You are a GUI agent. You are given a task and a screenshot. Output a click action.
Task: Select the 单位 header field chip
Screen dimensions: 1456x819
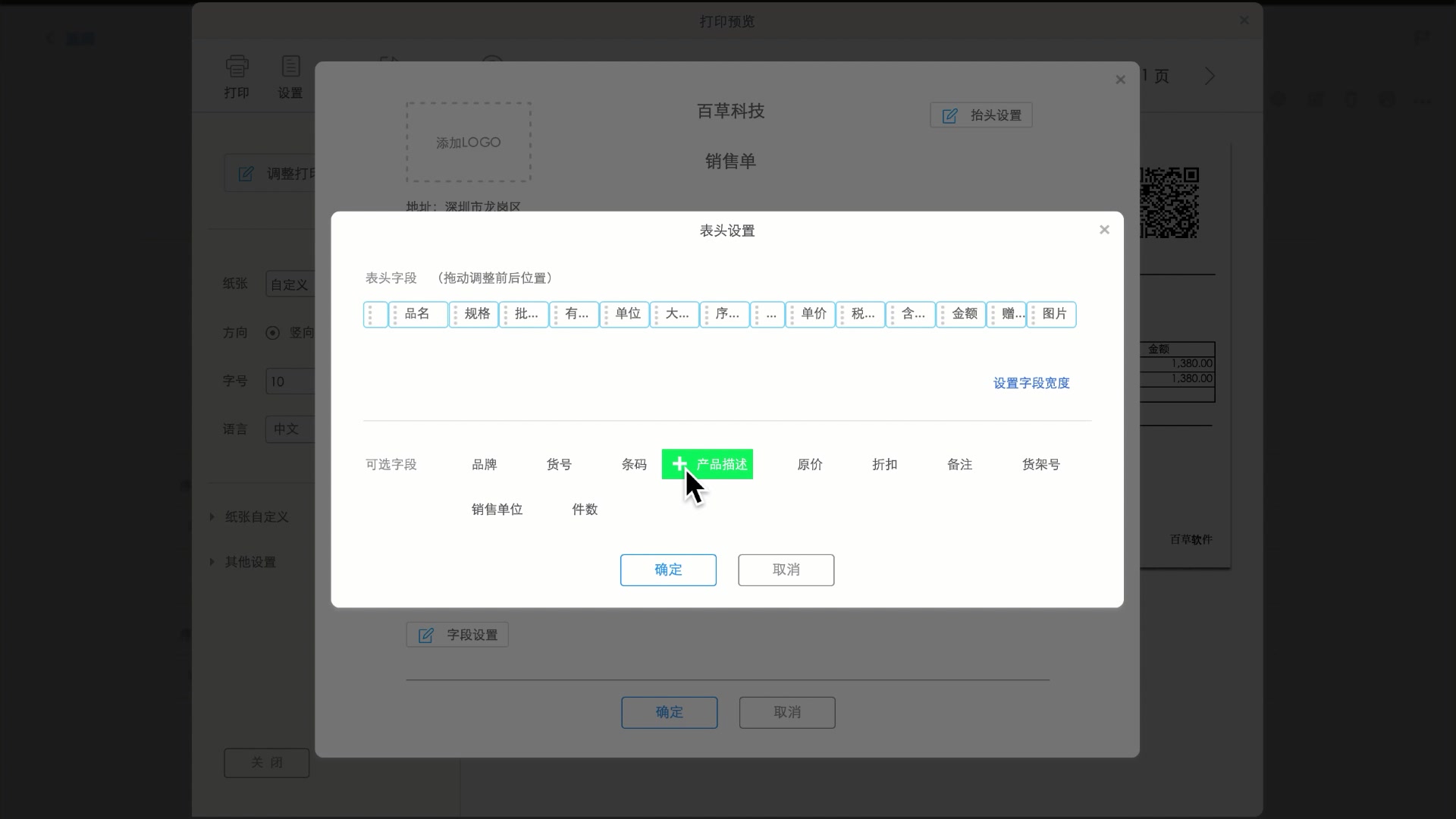pos(625,314)
